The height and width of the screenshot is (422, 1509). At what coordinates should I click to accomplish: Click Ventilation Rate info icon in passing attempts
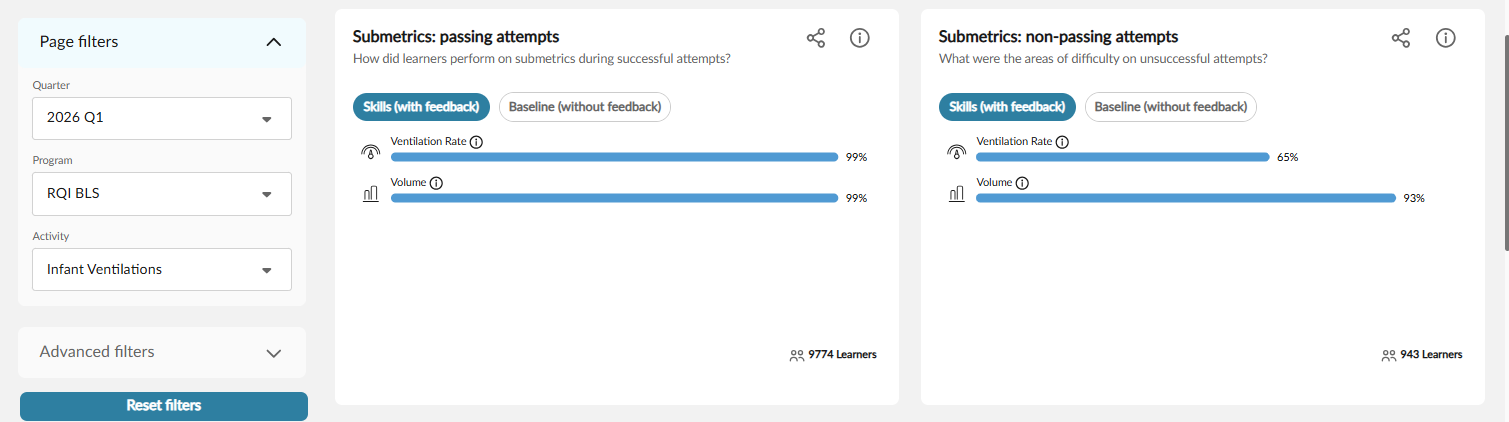point(476,142)
